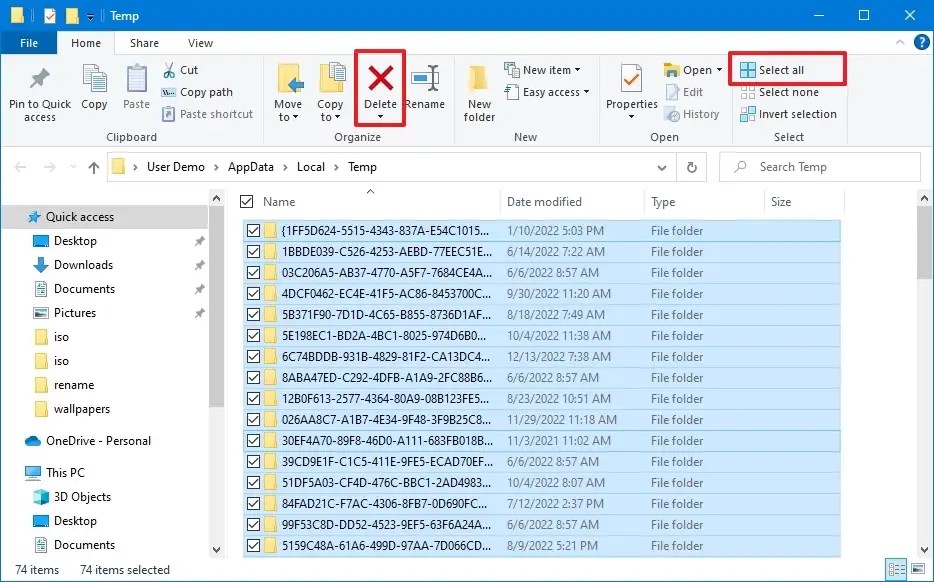Uncheck the checkbox next to folder 1BDDE039
The height and width of the screenshot is (582, 934).
coord(254,251)
